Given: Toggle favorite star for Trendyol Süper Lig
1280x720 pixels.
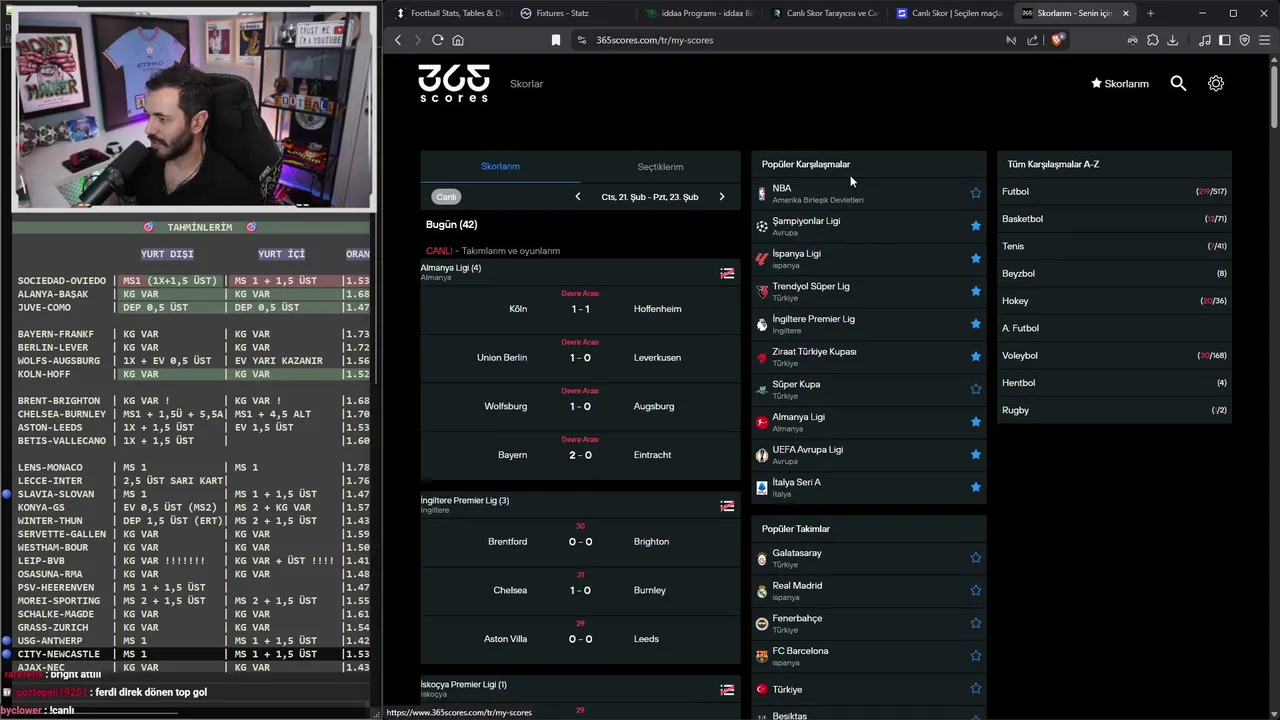Looking at the screenshot, I should 976,291.
